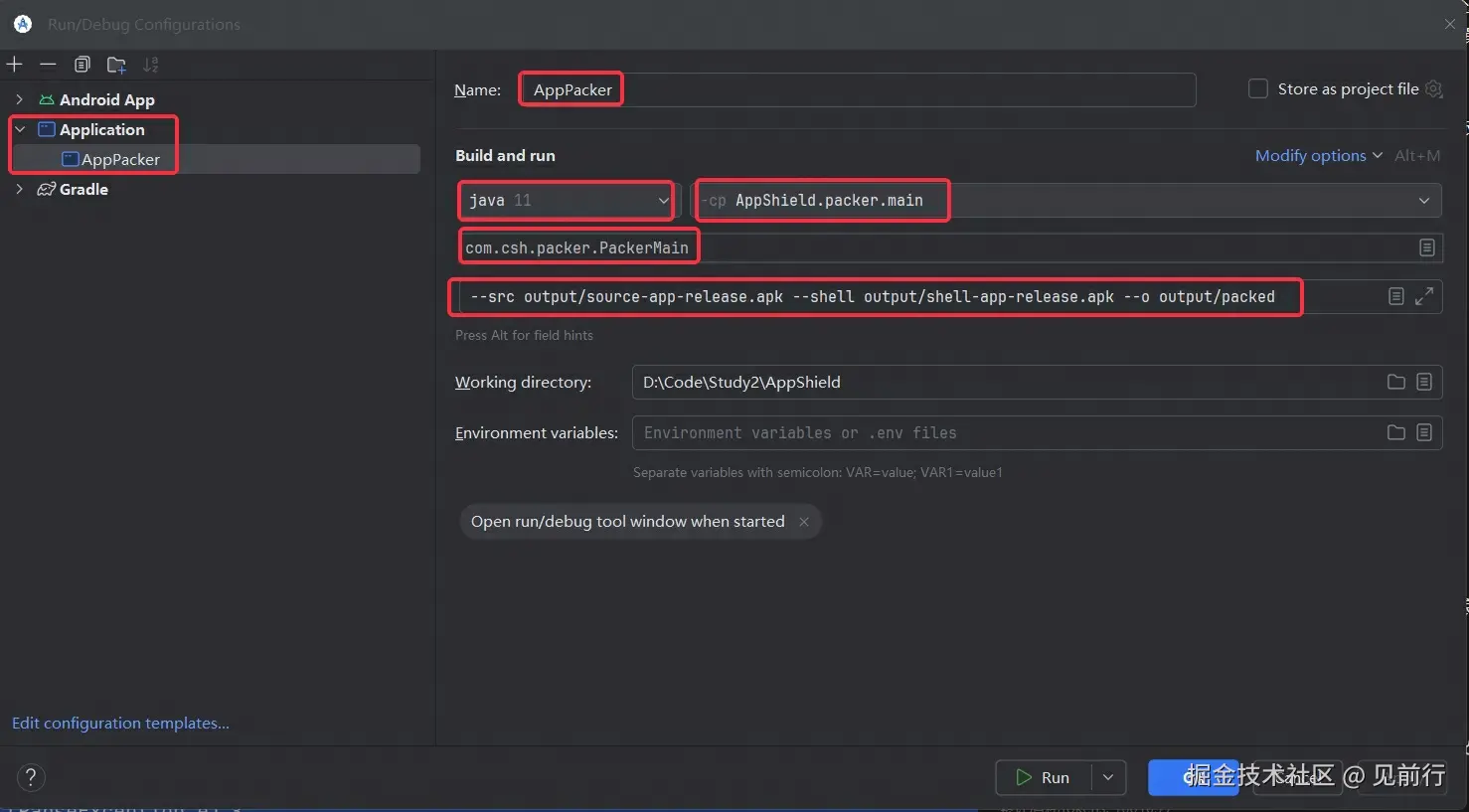Create new folder via toolbar folder icon
Viewport: 1469px width, 812px height.
(x=116, y=65)
